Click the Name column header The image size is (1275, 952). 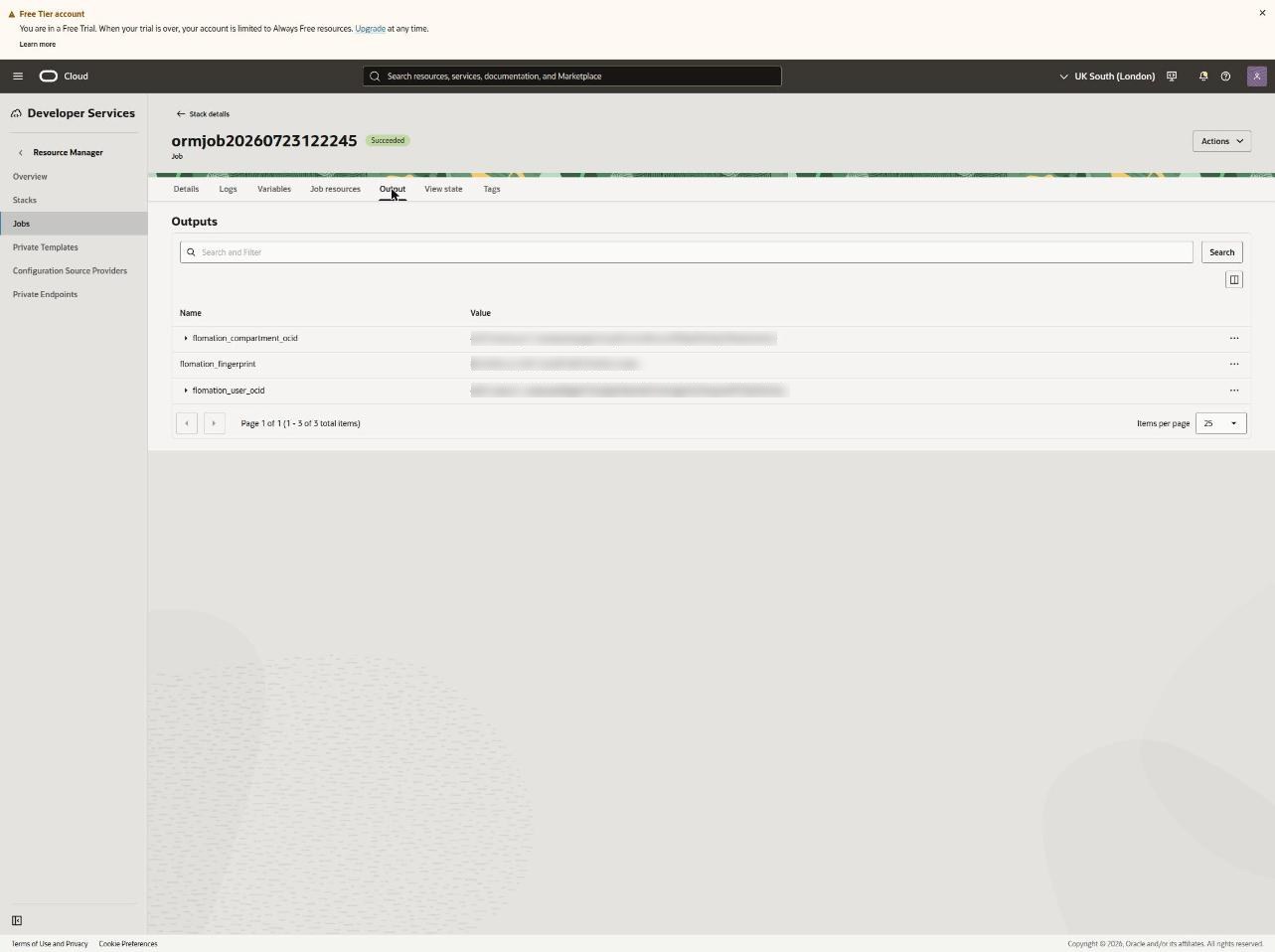pyautogui.click(x=191, y=313)
